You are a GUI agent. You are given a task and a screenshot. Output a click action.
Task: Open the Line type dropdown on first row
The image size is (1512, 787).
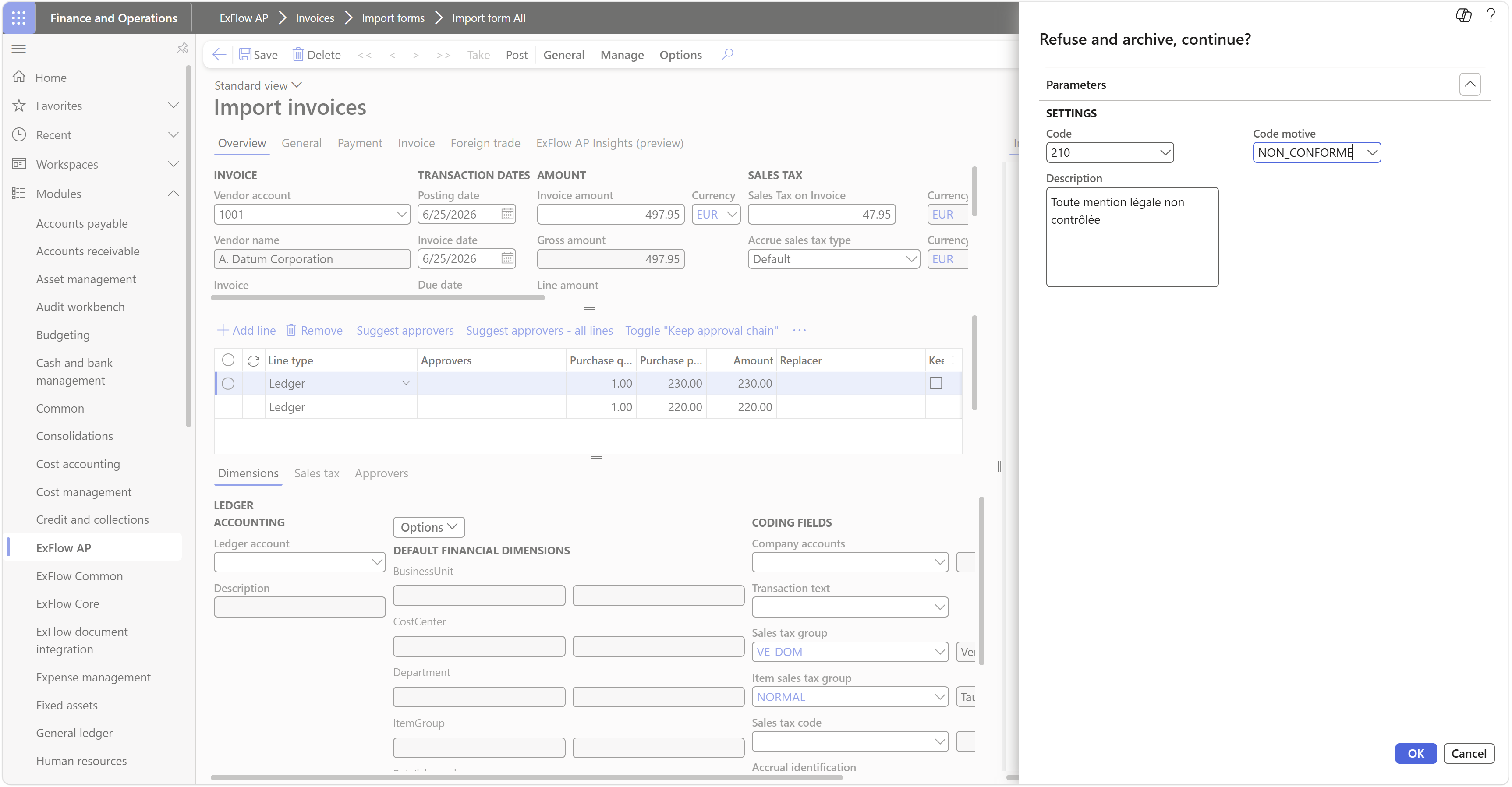click(406, 383)
